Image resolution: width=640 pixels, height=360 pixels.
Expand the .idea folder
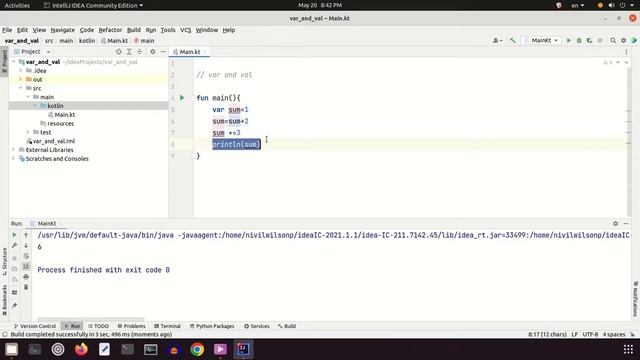pos(20,71)
